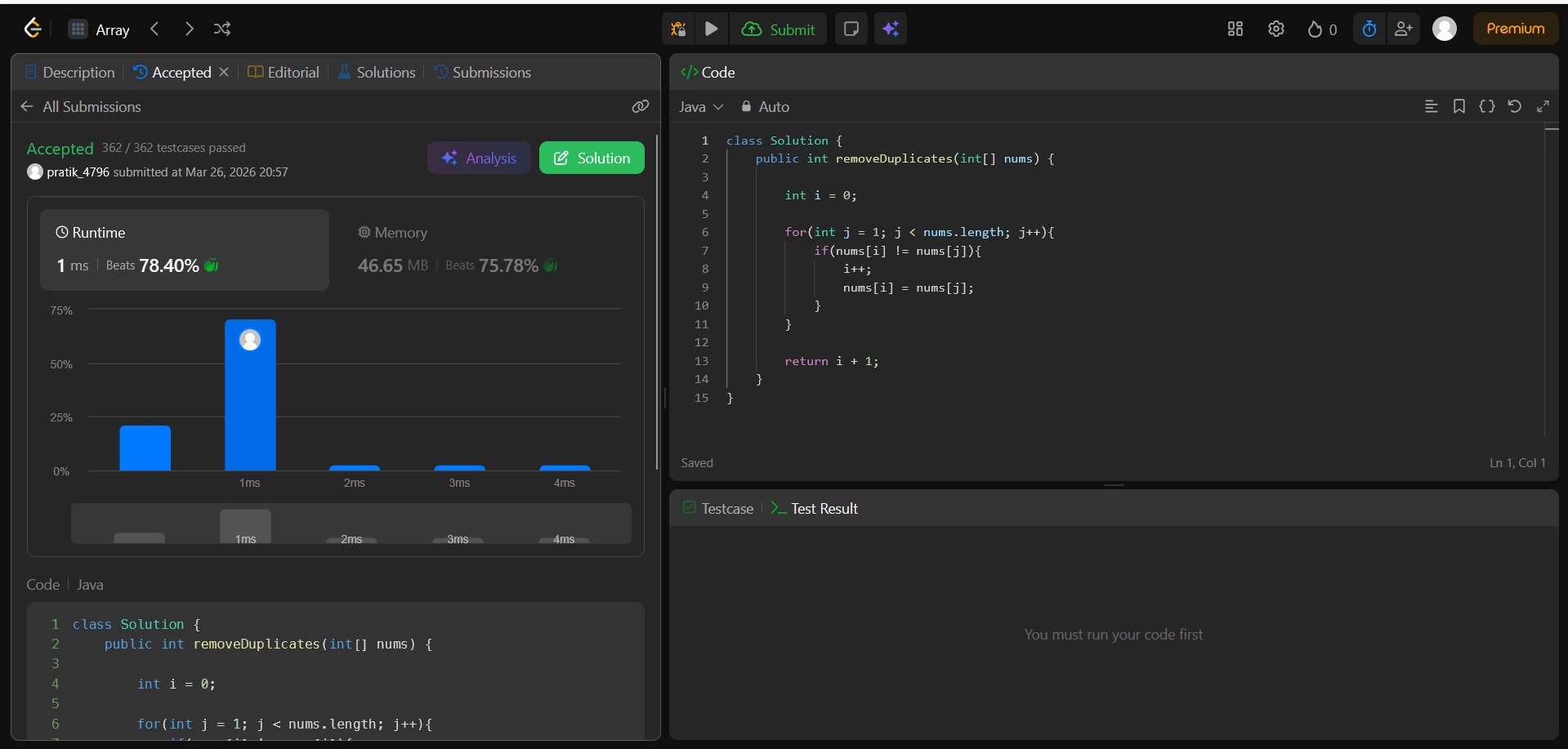Viewport: 1568px width, 749px height.
Task: Switch to the Testcase tab
Action: tap(718, 509)
